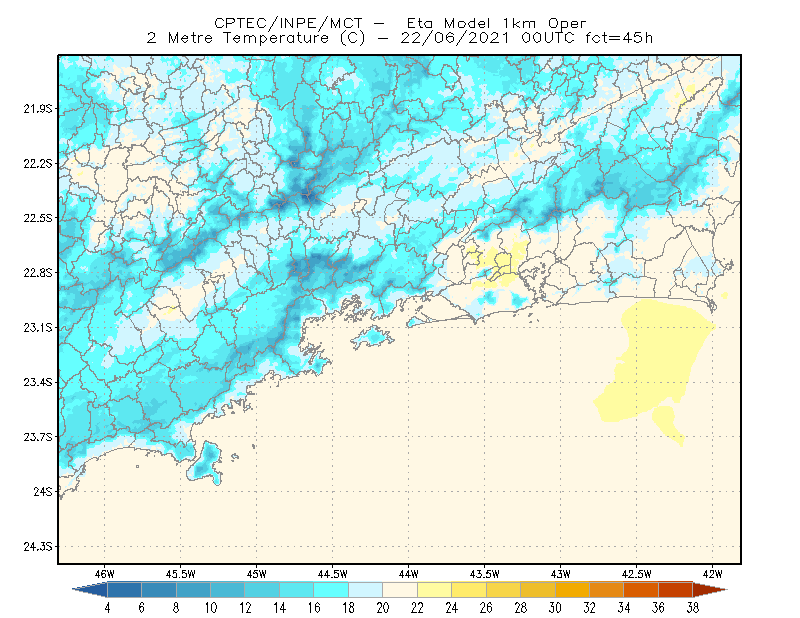Click the 34–36 °C dark orange legend segment

click(641, 590)
